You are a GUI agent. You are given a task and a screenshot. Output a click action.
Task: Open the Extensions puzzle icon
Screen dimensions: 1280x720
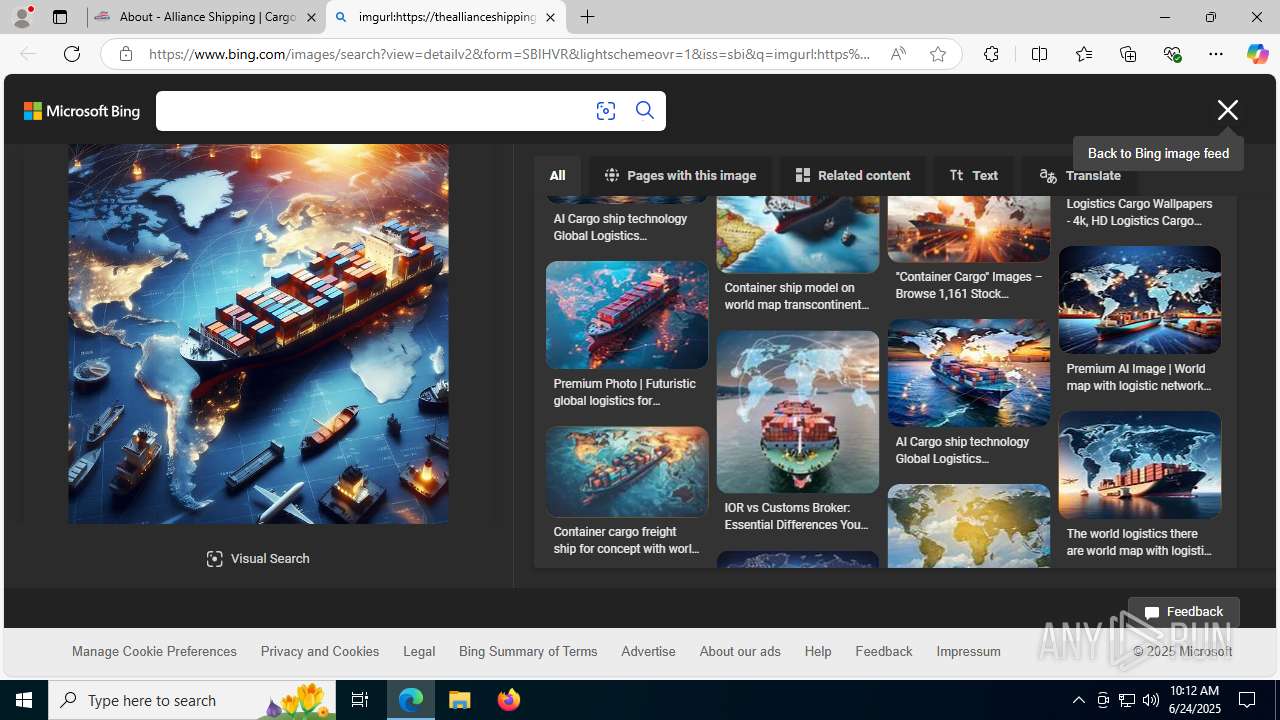[x=991, y=54]
